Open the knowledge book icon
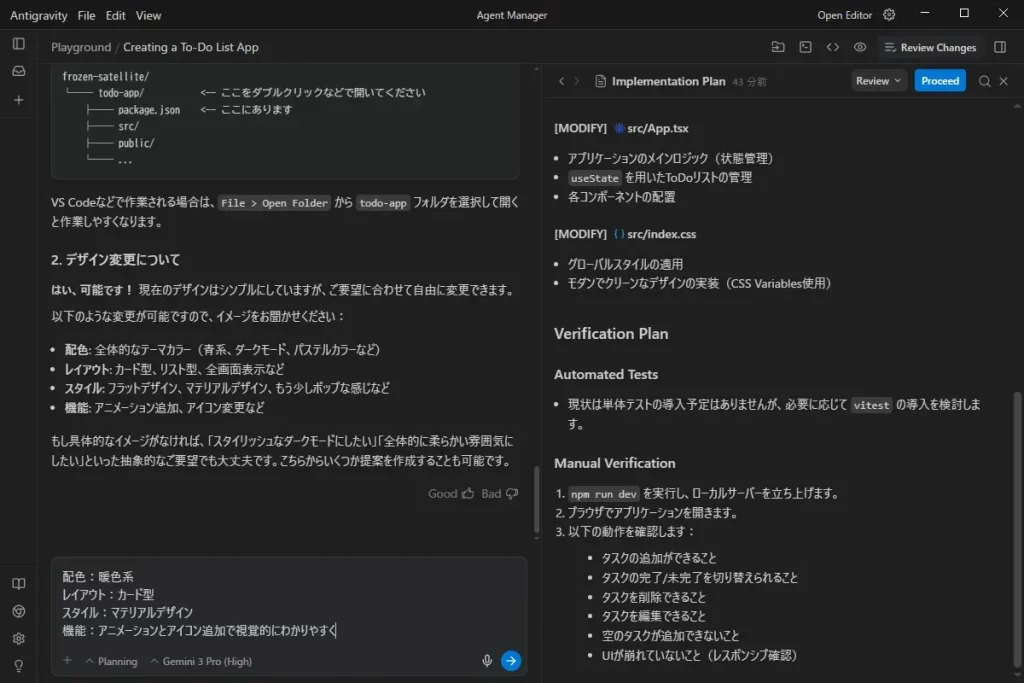 click(19, 584)
